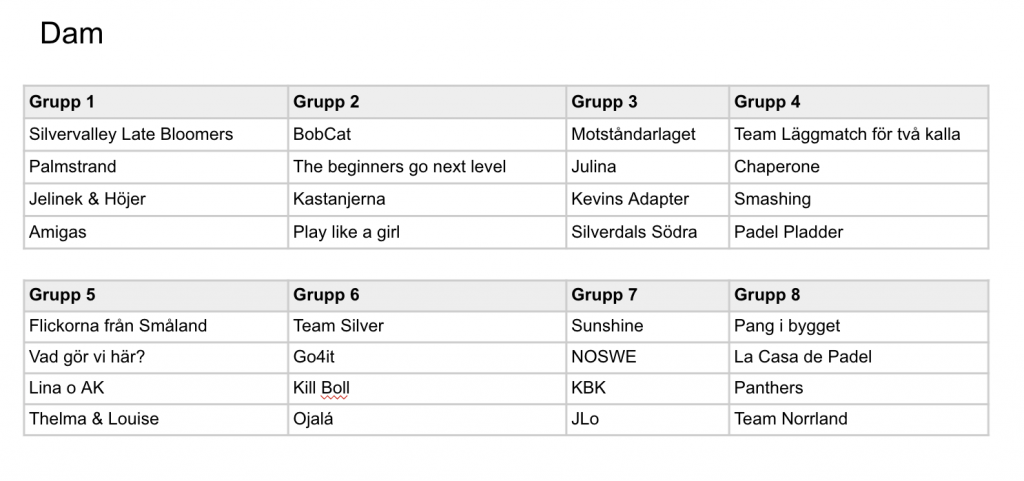Screen dimensions: 1024x481
Task: Click the misspelled Kill Boll text
Action: click(321, 388)
